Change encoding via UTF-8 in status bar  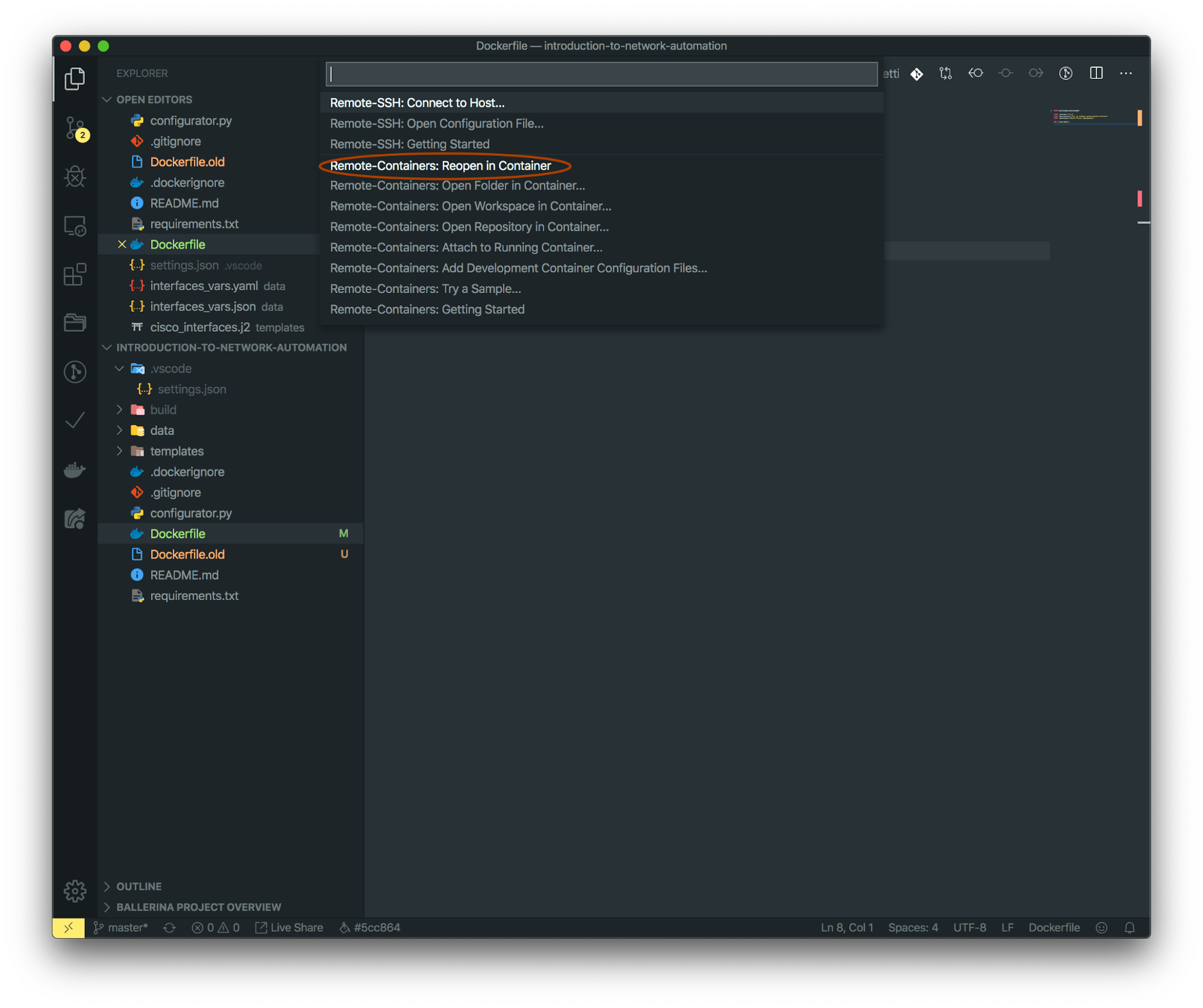tap(970, 927)
